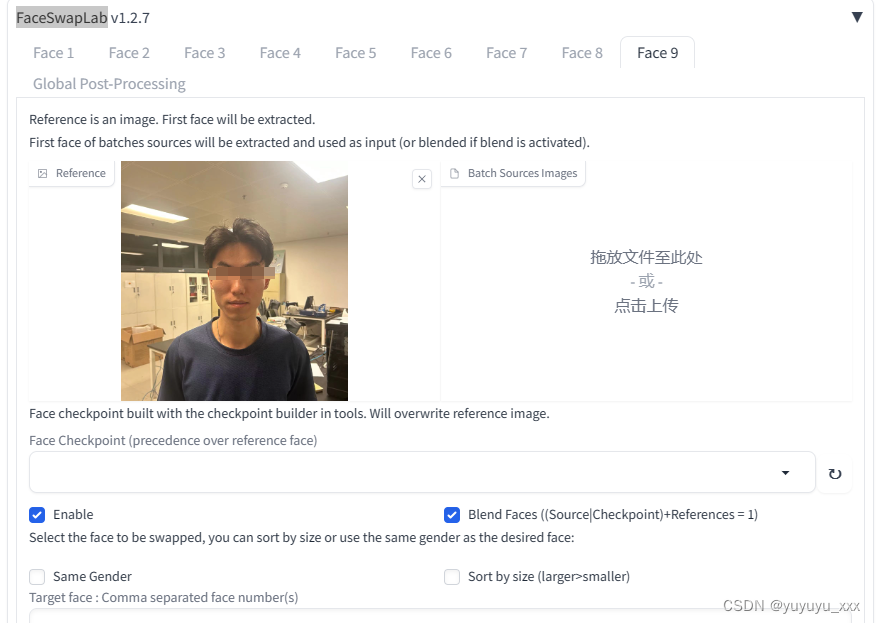The width and height of the screenshot is (876, 623).
Task: Click the Batch Sources Images file icon
Action: pos(455,173)
